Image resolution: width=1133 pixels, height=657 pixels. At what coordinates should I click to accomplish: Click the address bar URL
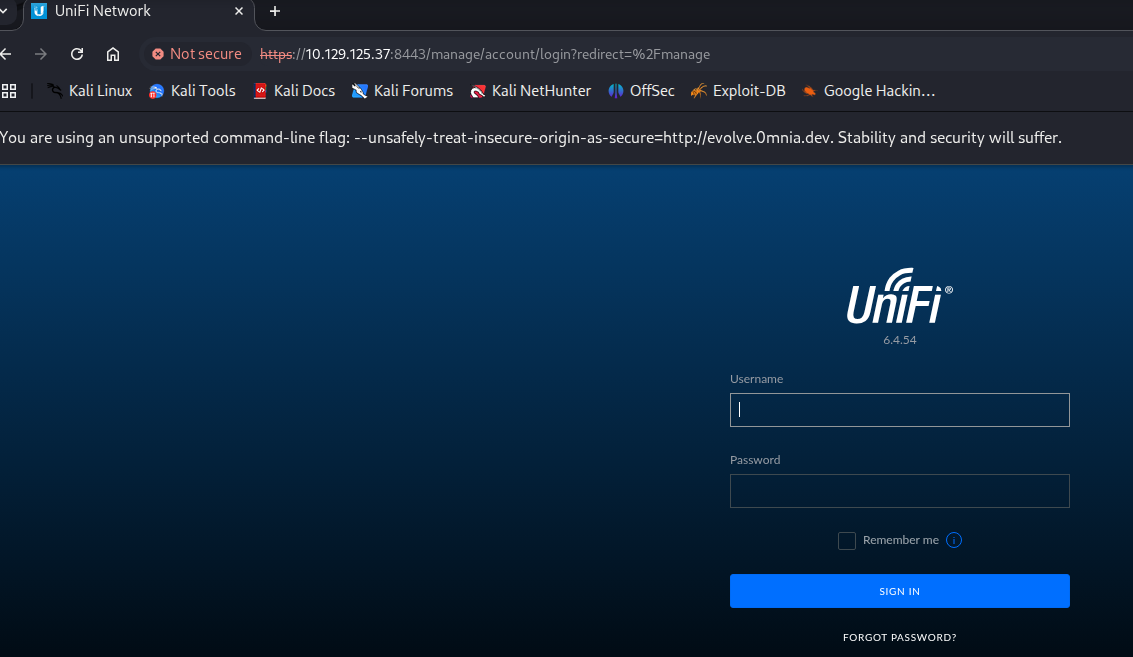(x=485, y=54)
